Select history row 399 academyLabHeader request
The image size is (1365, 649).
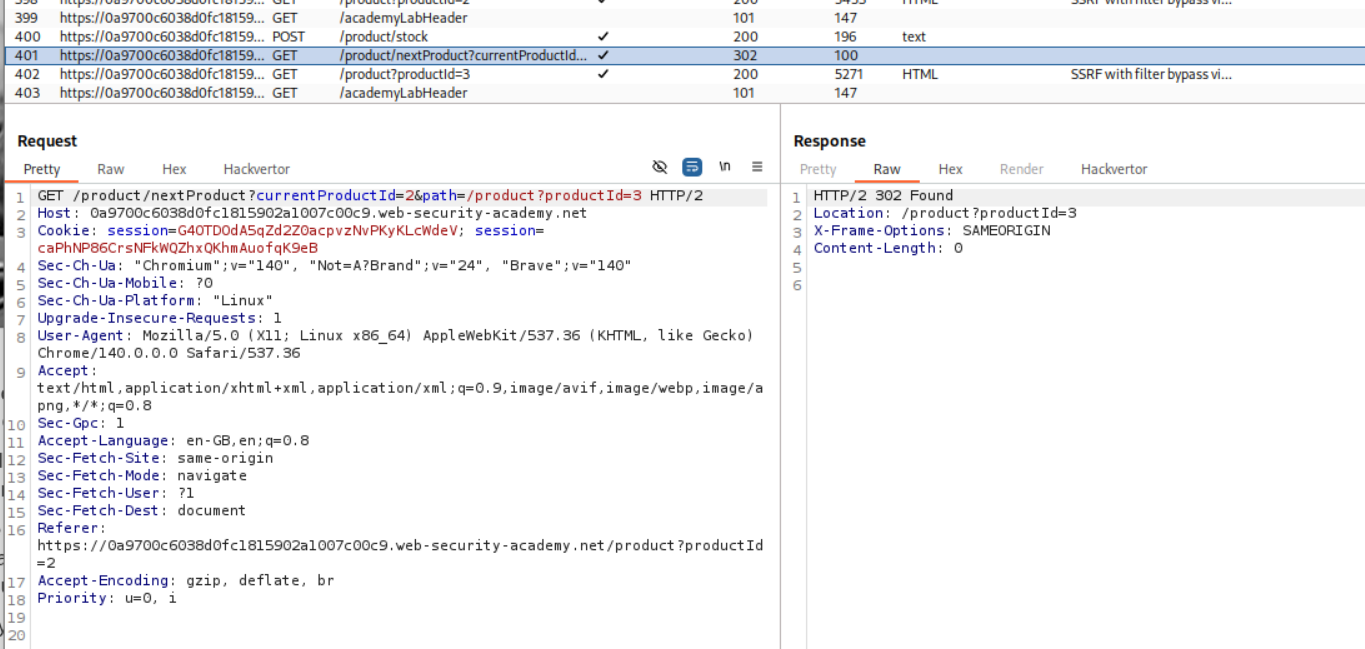point(403,18)
